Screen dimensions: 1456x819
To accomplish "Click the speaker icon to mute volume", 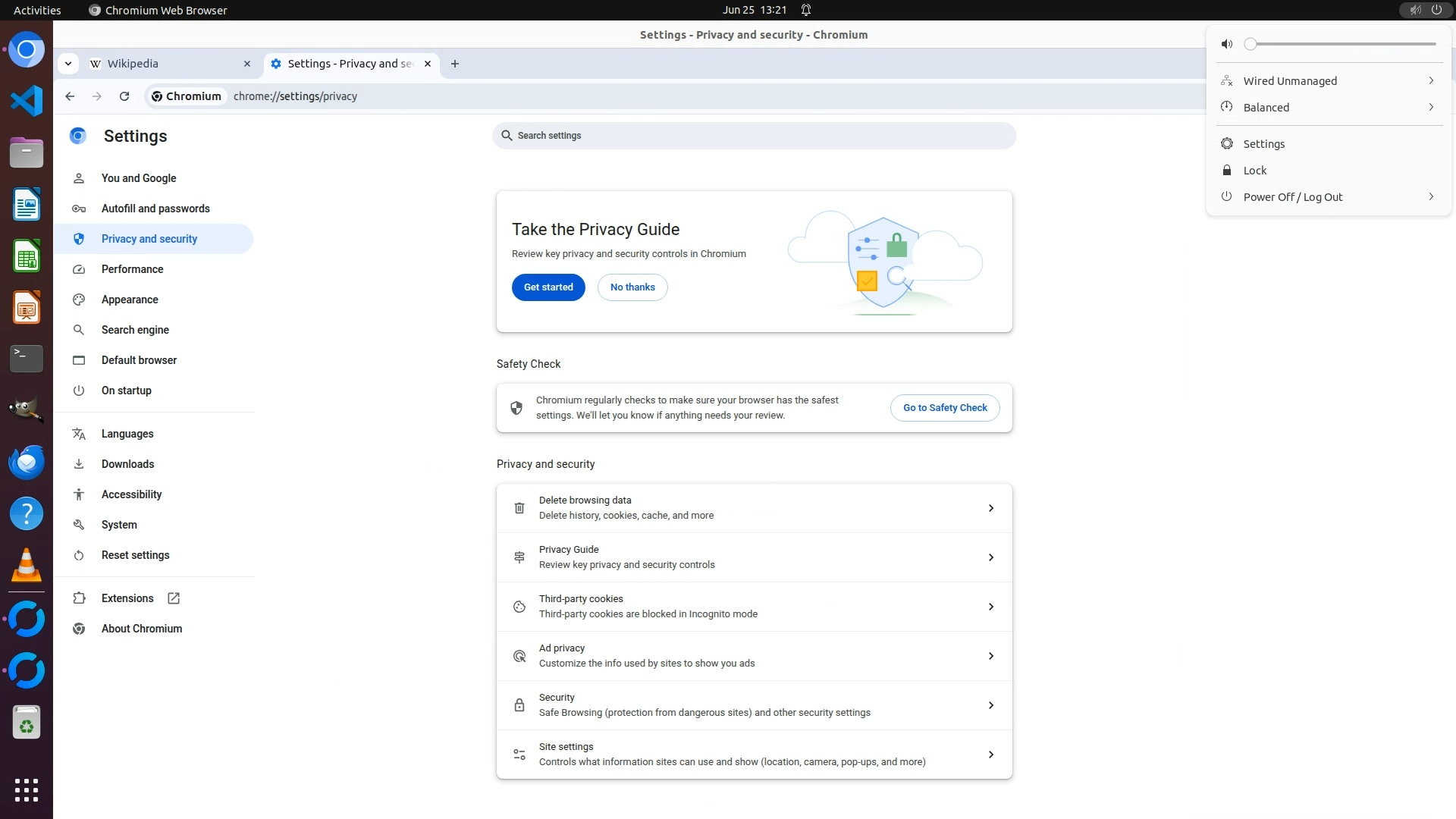I will tap(1227, 44).
